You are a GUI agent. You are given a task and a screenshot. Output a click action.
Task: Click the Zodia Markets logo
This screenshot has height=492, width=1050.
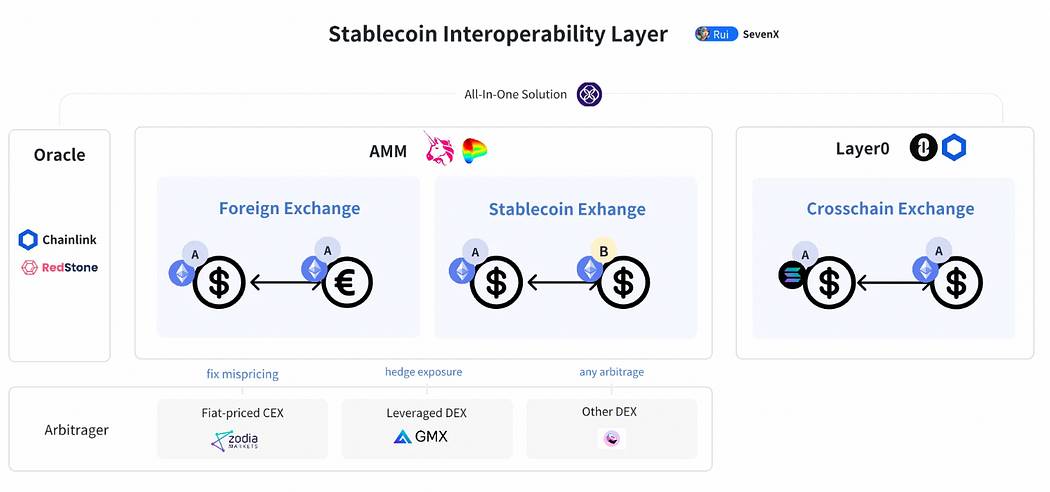click(x=234, y=440)
